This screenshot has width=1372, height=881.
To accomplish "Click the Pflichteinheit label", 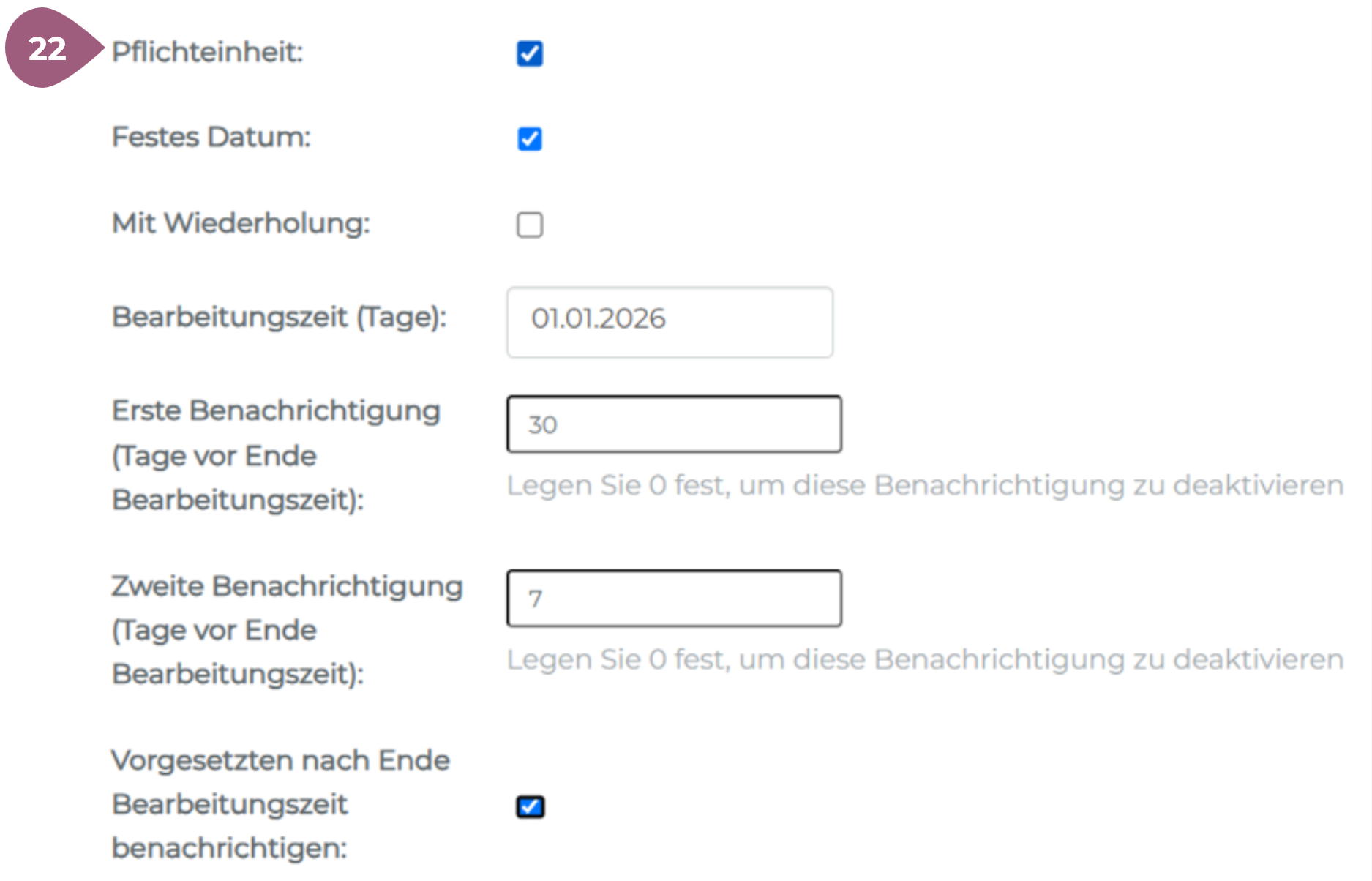I will click(207, 52).
